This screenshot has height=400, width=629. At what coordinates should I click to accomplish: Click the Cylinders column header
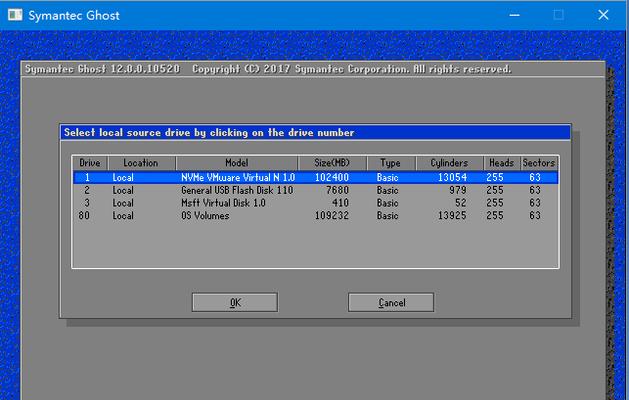449,163
